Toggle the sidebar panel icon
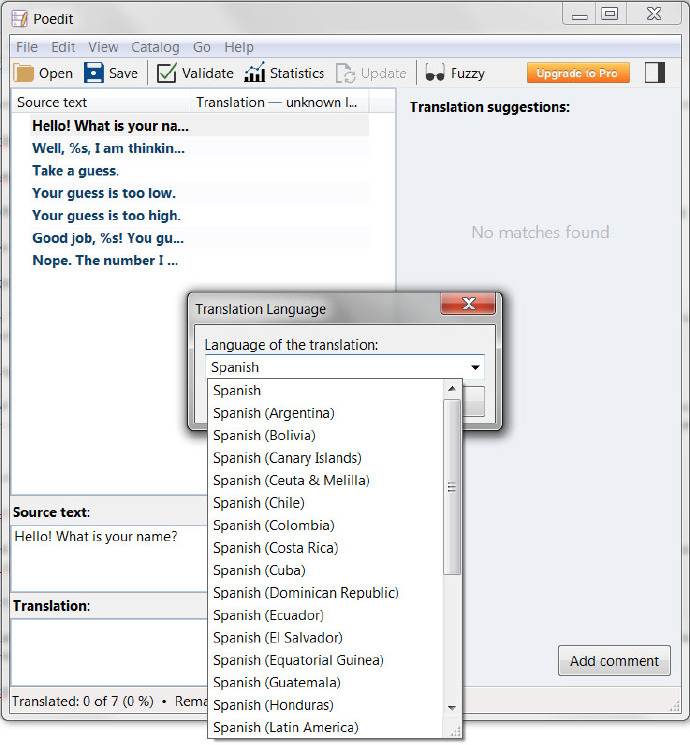The image size is (690, 745). [x=654, y=73]
